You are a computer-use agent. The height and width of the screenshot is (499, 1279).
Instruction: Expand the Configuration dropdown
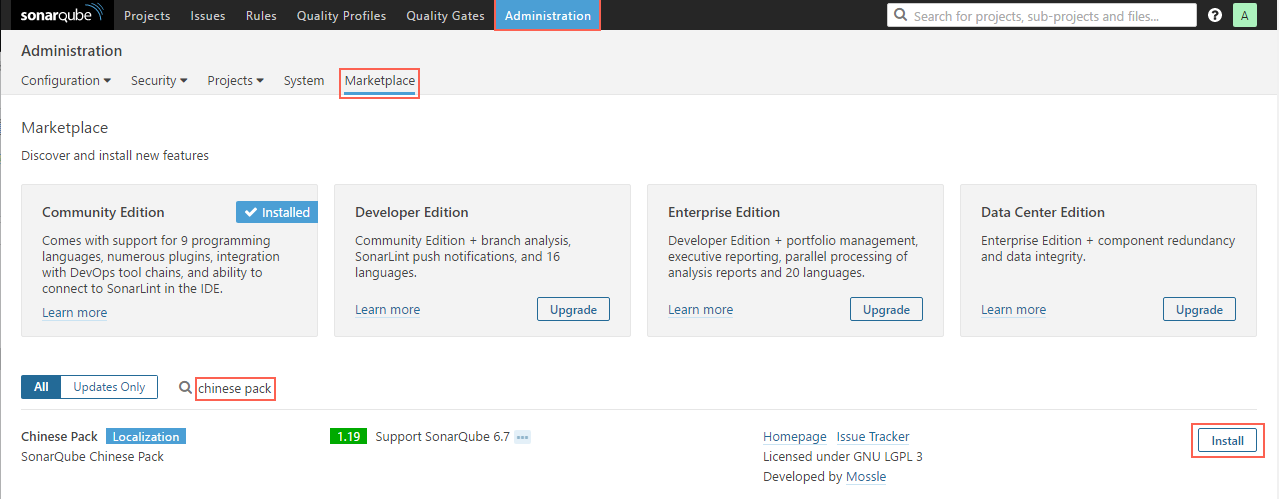click(x=65, y=81)
